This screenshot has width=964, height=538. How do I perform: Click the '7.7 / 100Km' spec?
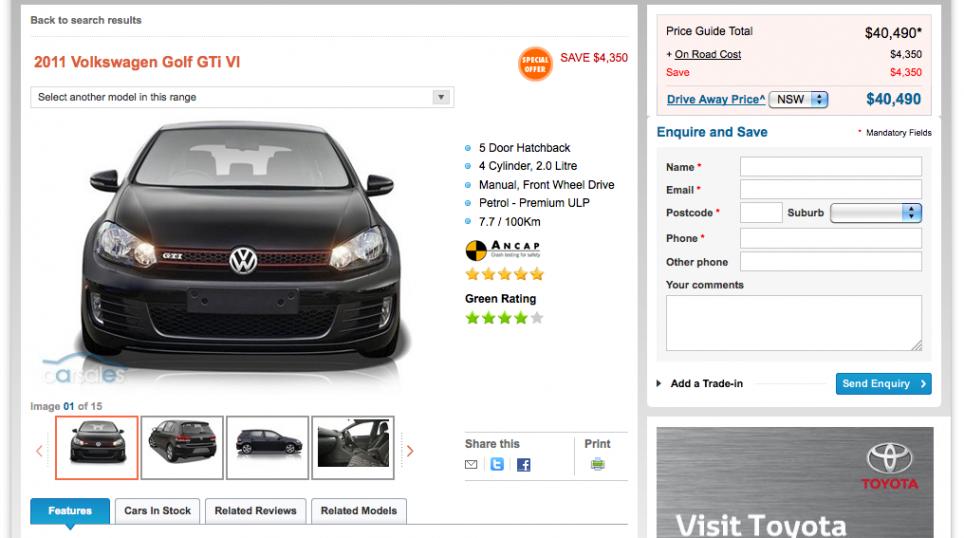pos(510,222)
